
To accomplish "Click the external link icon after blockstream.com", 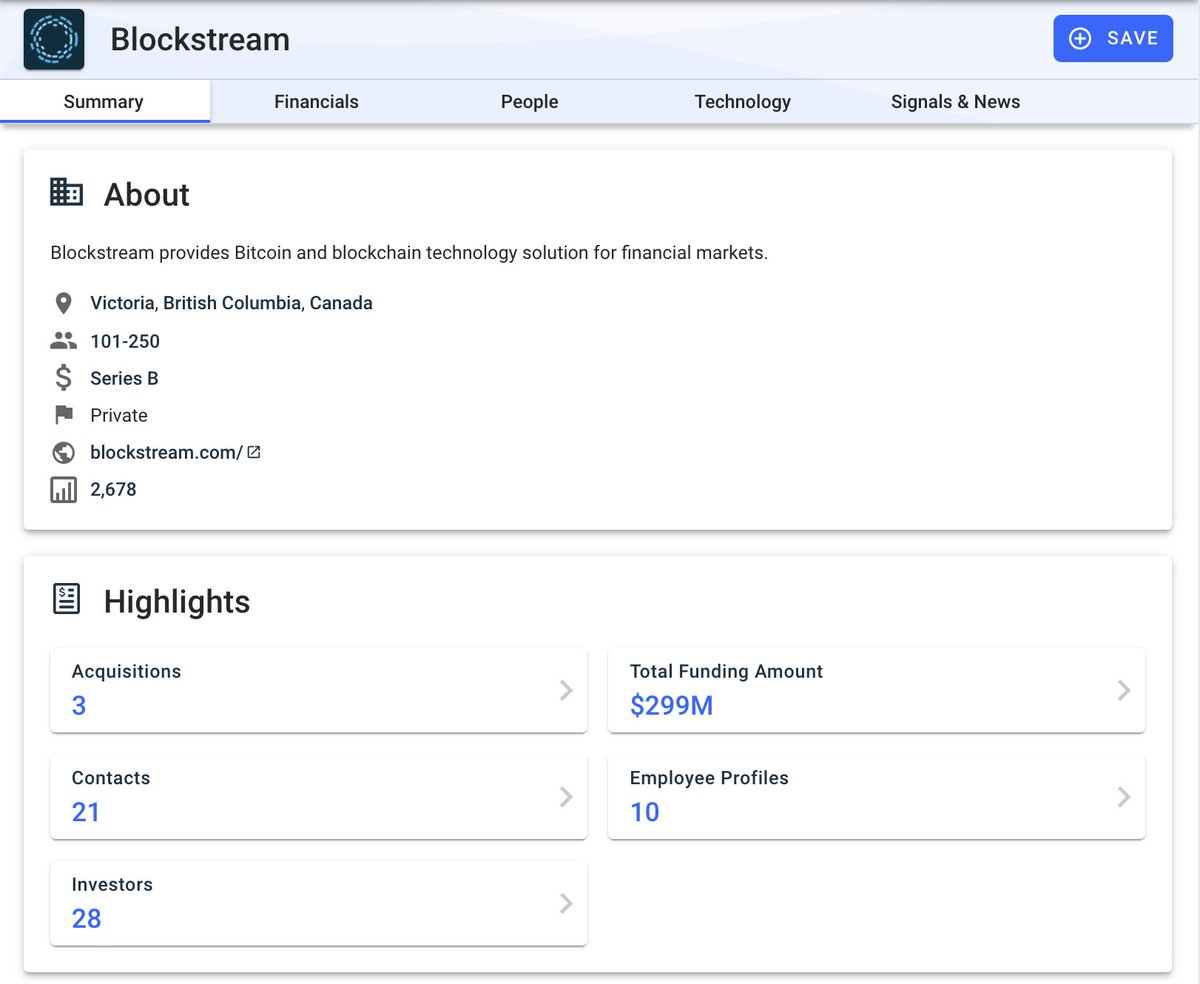I will [254, 452].
